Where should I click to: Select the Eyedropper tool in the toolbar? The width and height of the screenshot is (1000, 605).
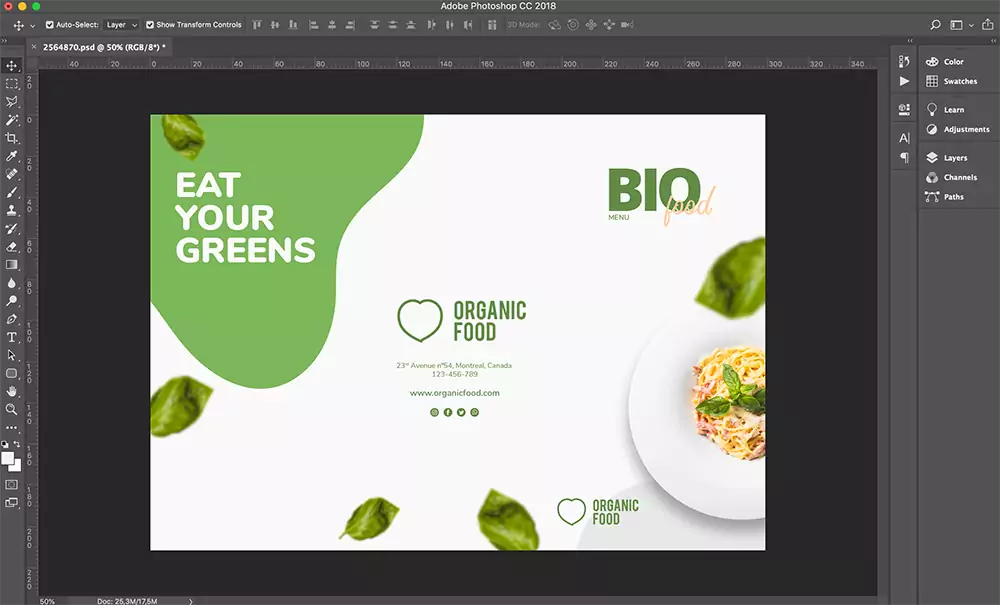(12, 156)
